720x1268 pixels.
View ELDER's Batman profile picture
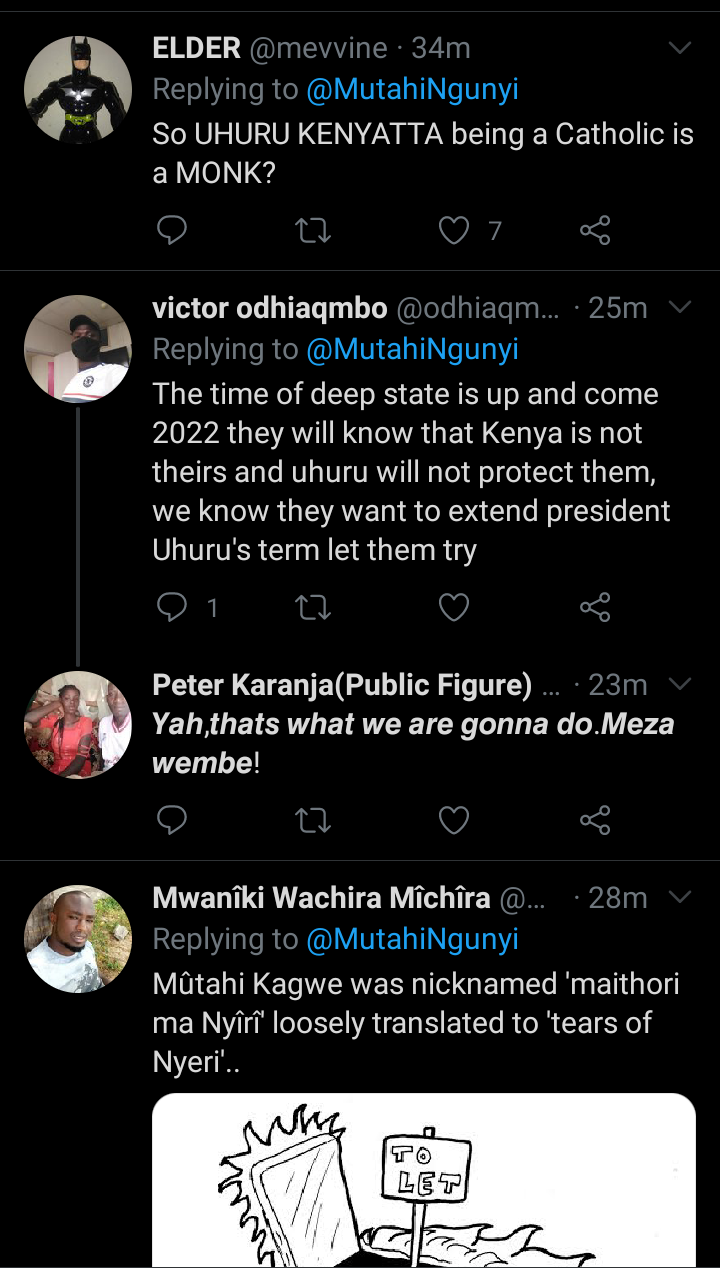[78, 89]
